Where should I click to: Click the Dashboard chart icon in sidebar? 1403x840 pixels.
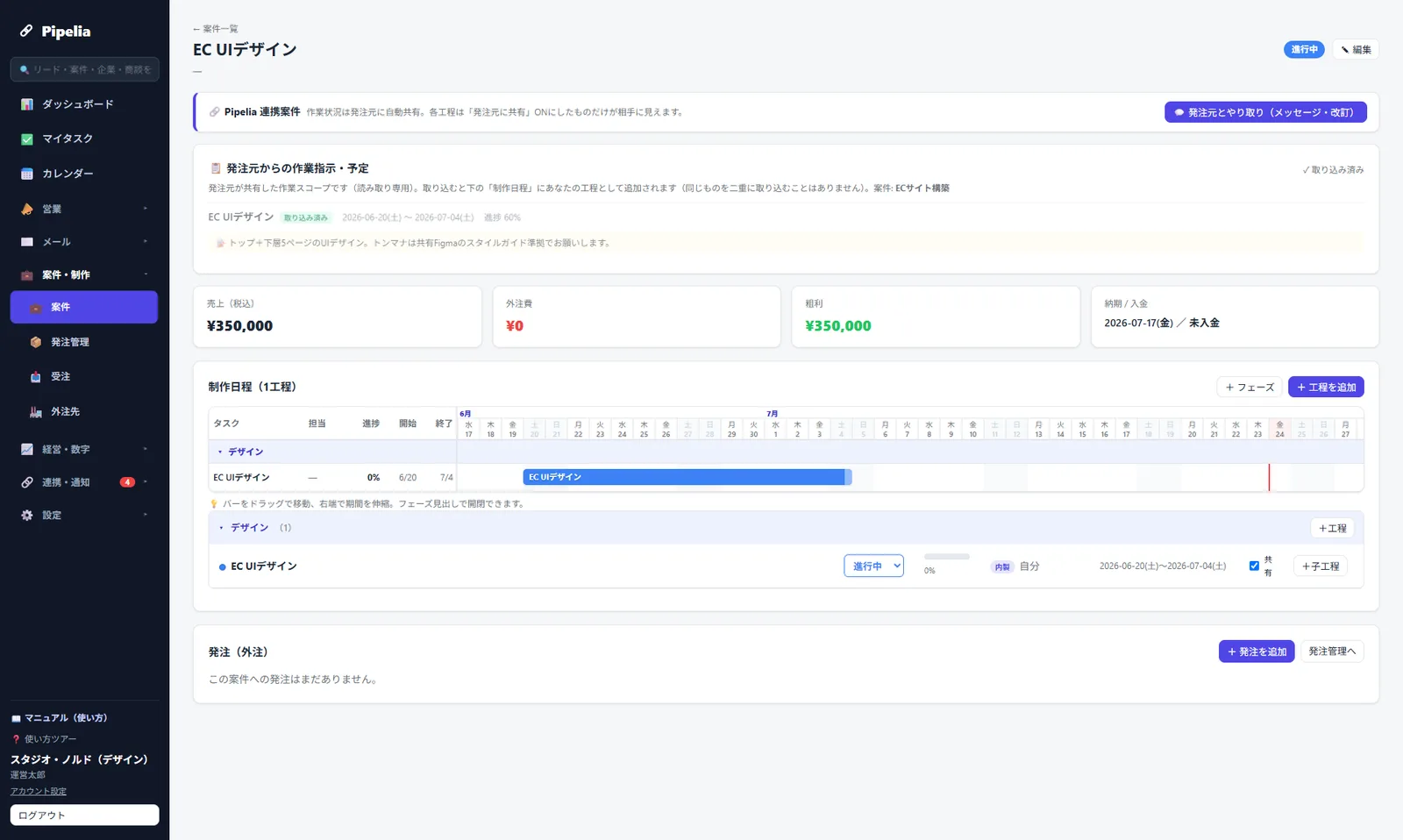(27, 104)
